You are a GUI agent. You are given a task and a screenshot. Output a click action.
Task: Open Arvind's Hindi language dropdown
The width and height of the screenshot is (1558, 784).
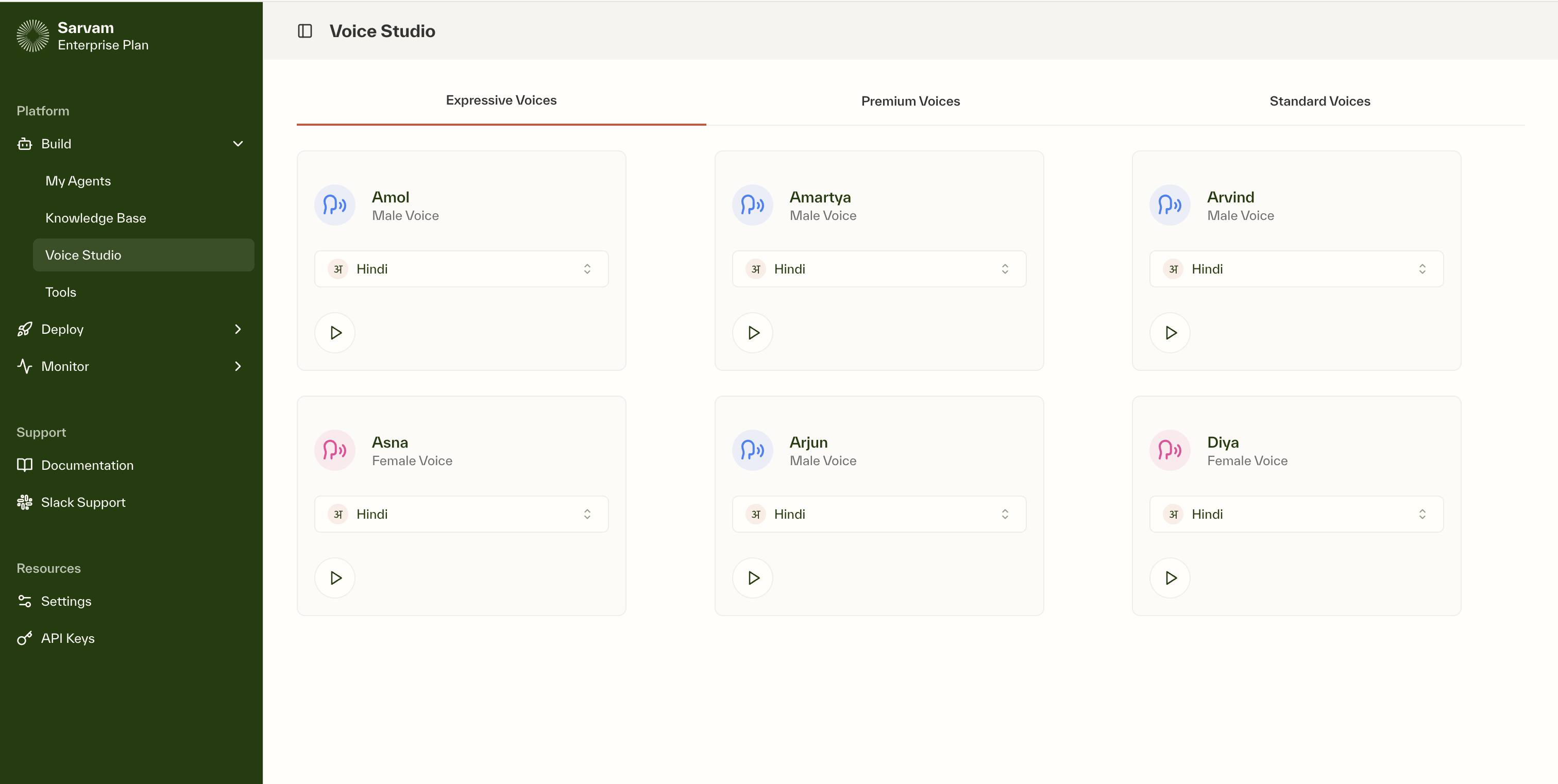point(1296,269)
